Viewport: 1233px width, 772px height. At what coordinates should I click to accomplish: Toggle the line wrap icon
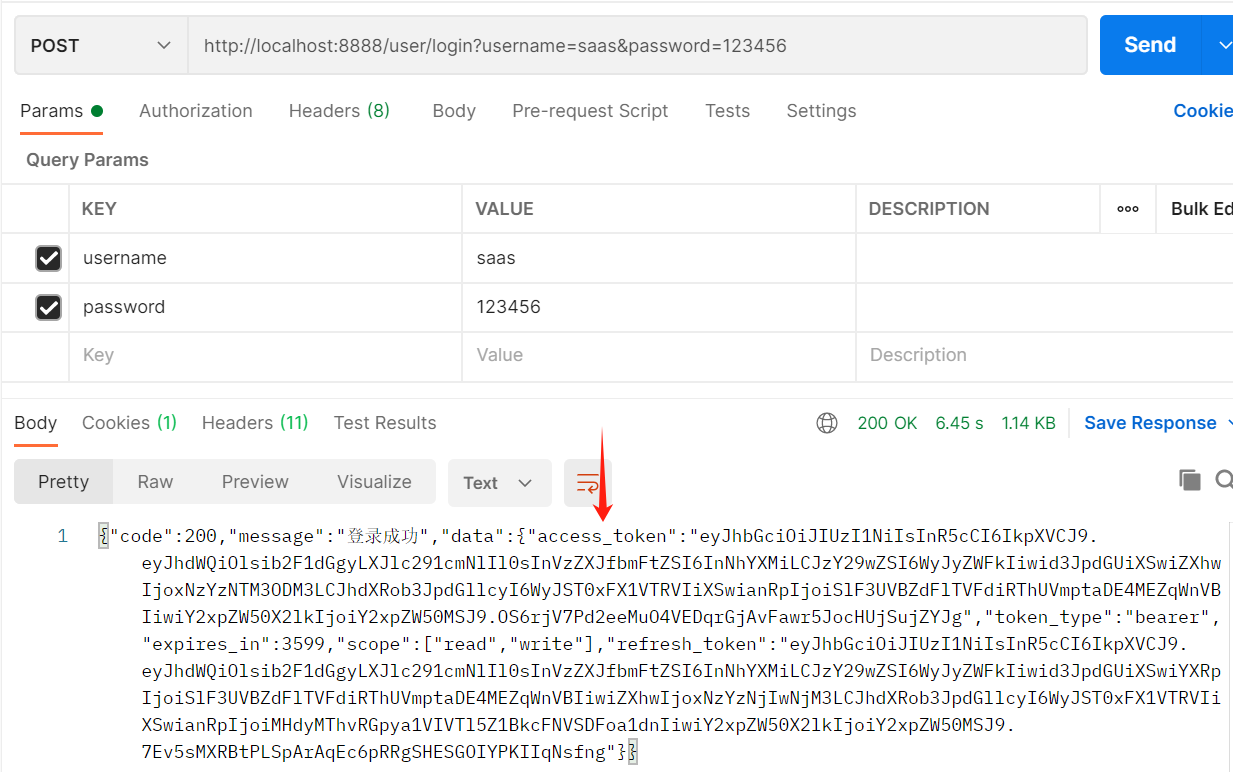587,483
